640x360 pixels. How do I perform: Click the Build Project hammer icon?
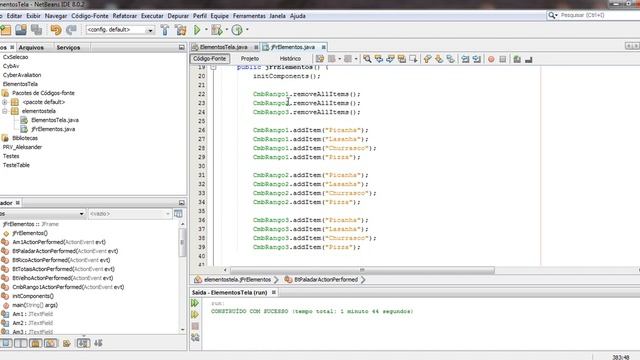pyautogui.click(x=165, y=30)
